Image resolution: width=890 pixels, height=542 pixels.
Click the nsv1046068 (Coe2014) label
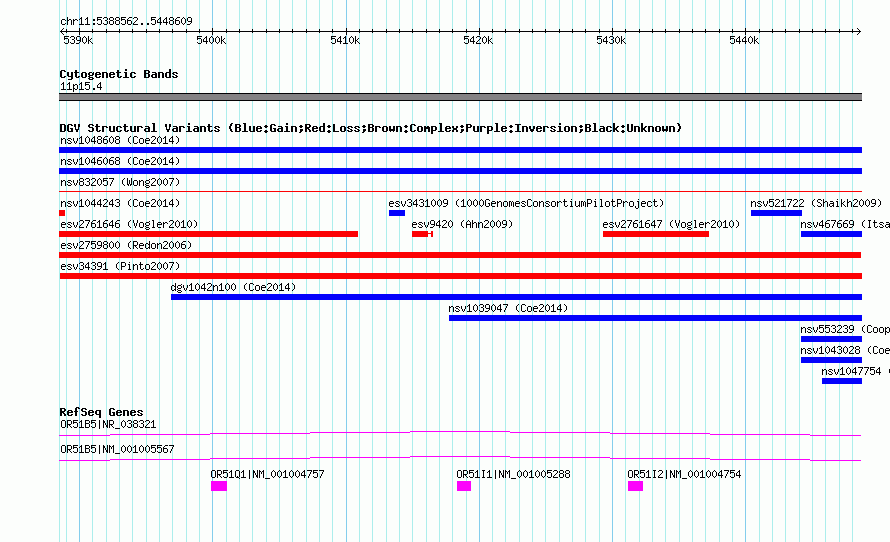coord(120,161)
